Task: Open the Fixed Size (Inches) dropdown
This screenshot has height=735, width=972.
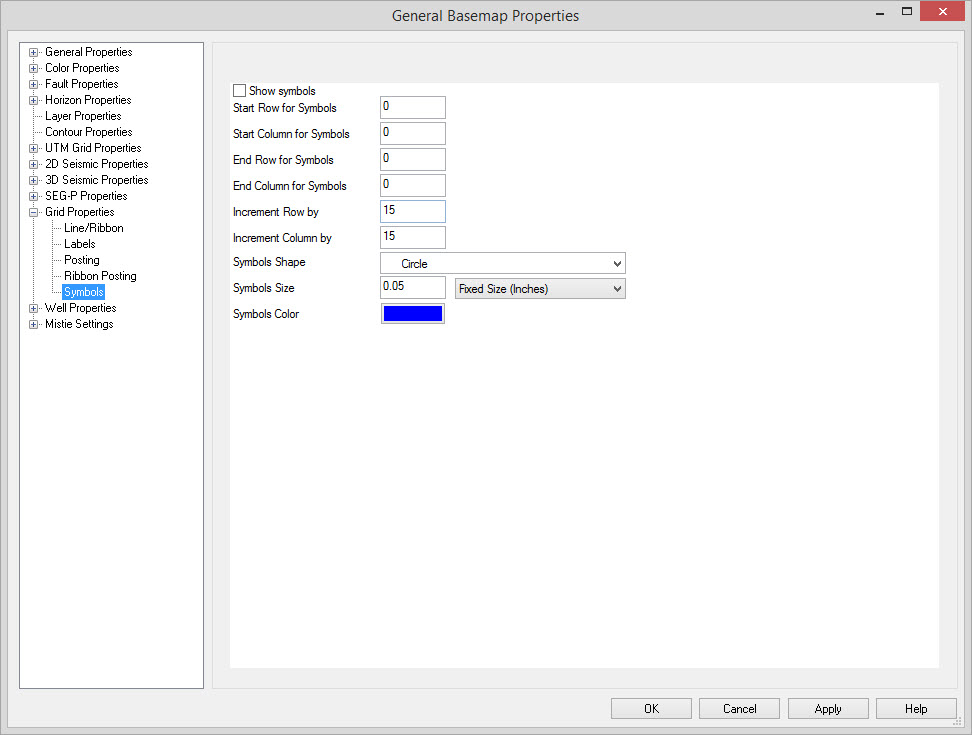Action: click(x=540, y=289)
